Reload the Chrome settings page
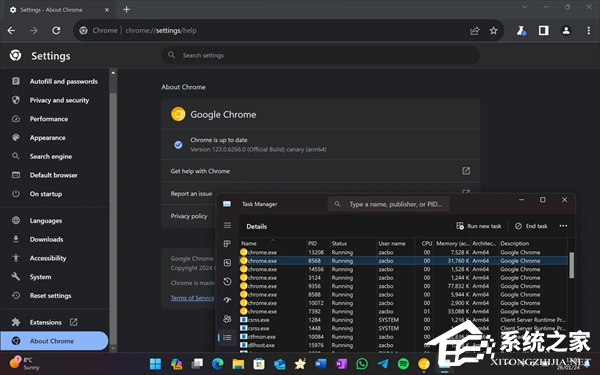 56,31
